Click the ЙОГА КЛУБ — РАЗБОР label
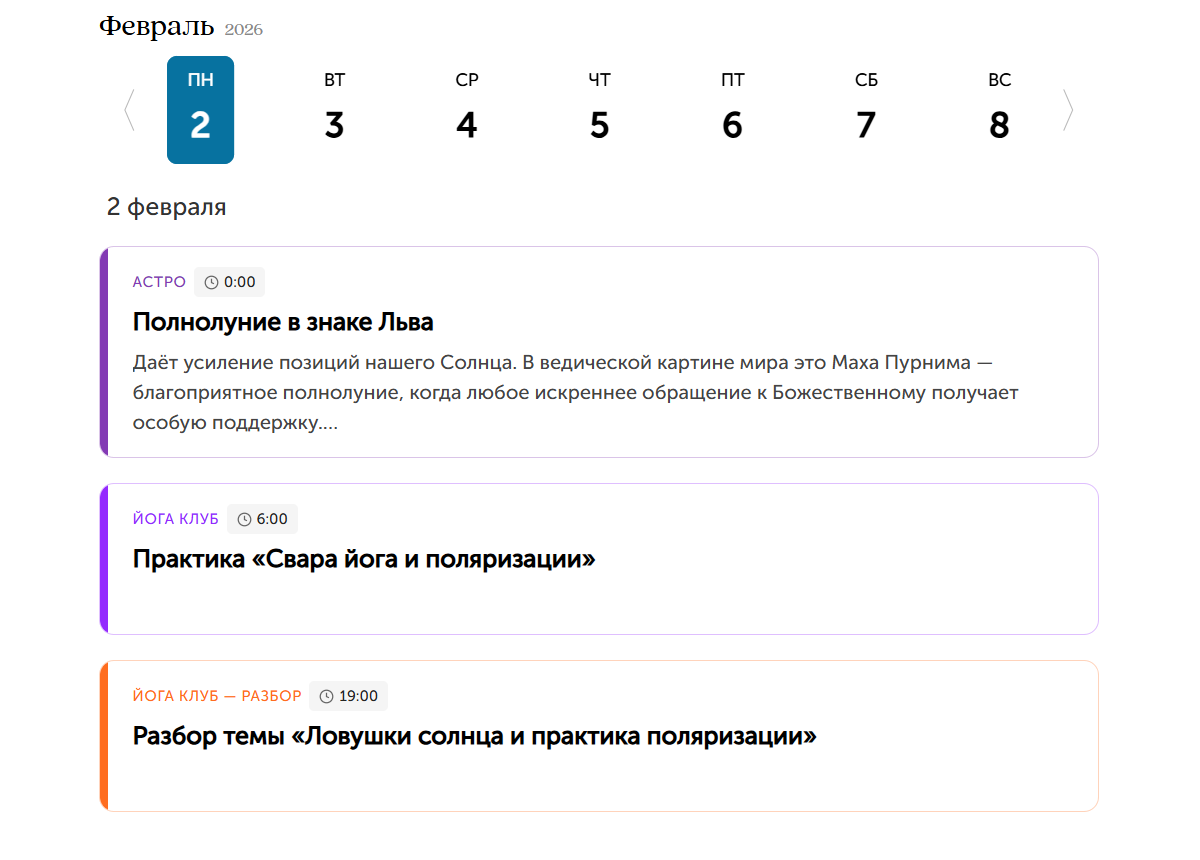The width and height of the screenshot is (1200, 860). [217, 696]
